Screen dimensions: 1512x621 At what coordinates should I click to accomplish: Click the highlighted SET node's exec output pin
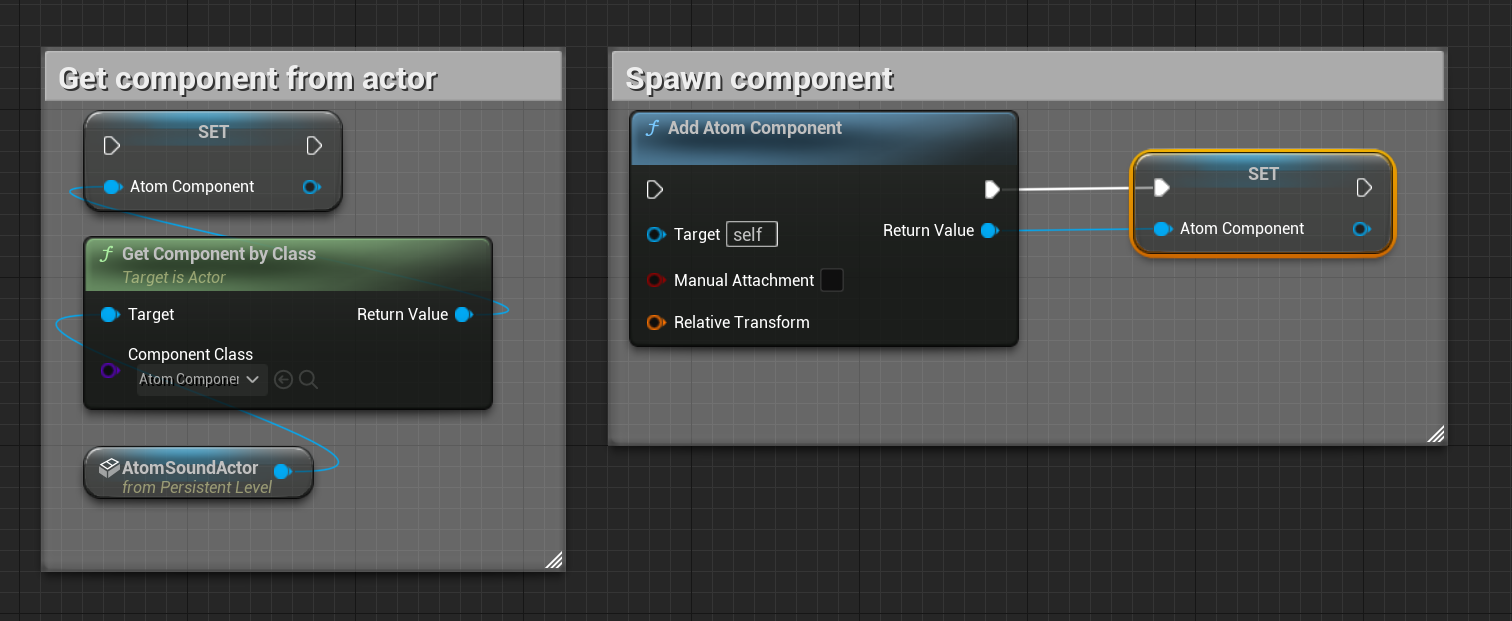coord(1364,188)
